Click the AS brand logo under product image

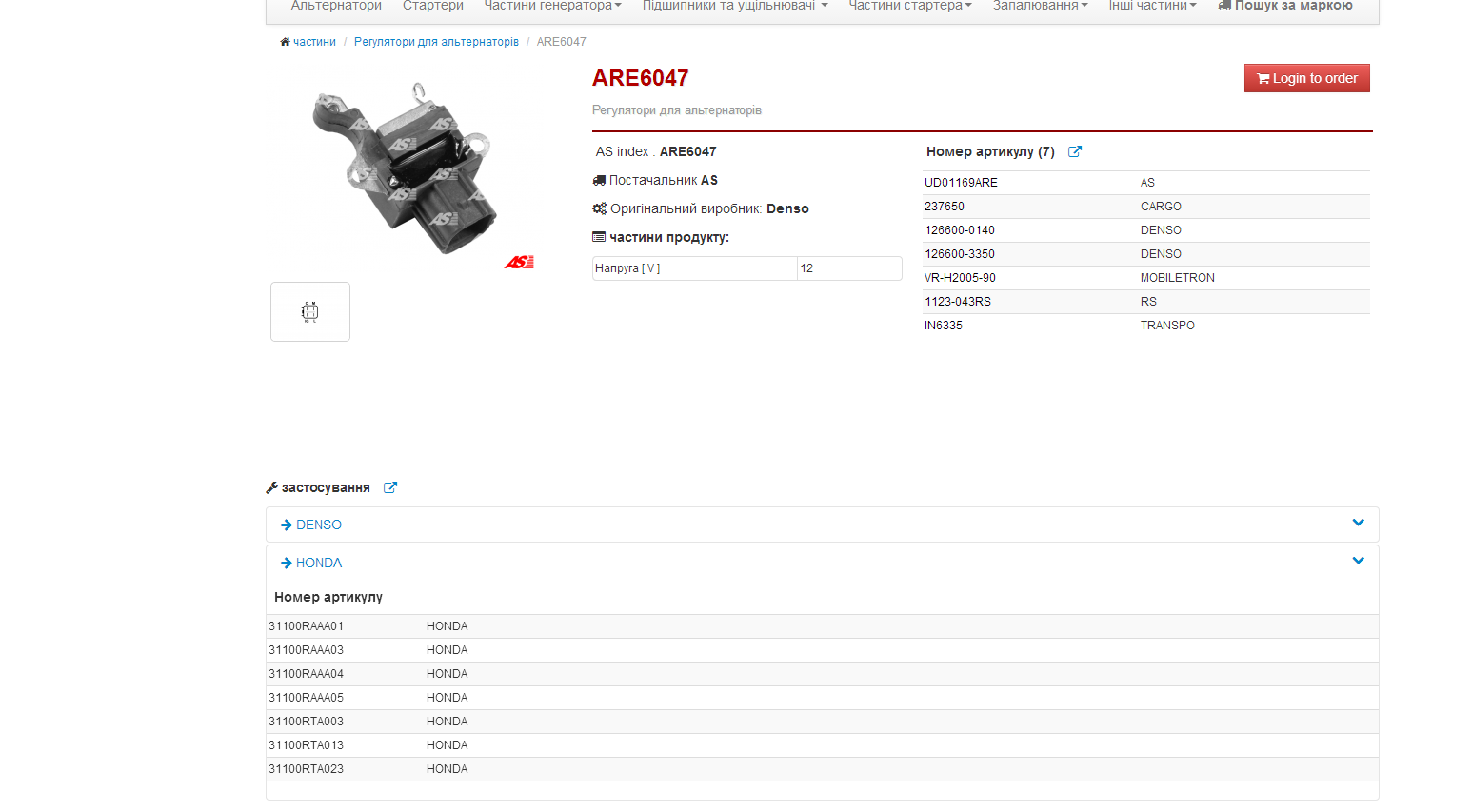519,262
